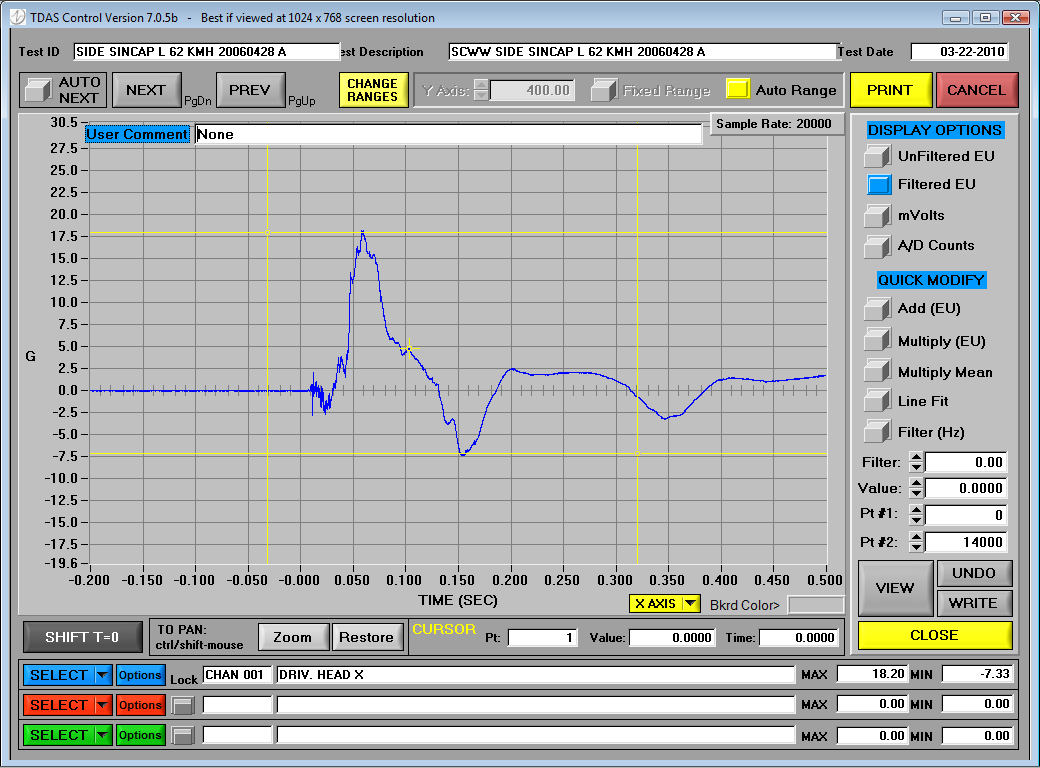1040x768 pixels.
Task: Choose Add (EU) quick modify
Action: 878,308
